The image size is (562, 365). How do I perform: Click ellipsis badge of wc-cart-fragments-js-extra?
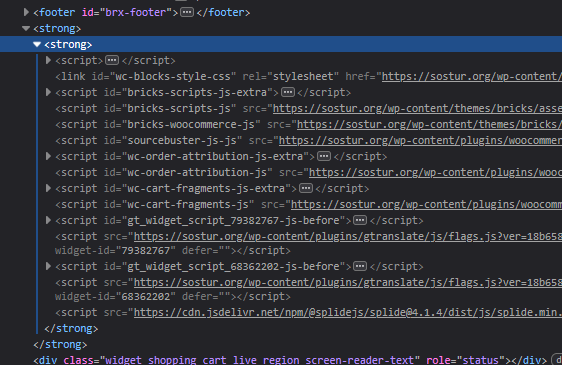point(306,188)
